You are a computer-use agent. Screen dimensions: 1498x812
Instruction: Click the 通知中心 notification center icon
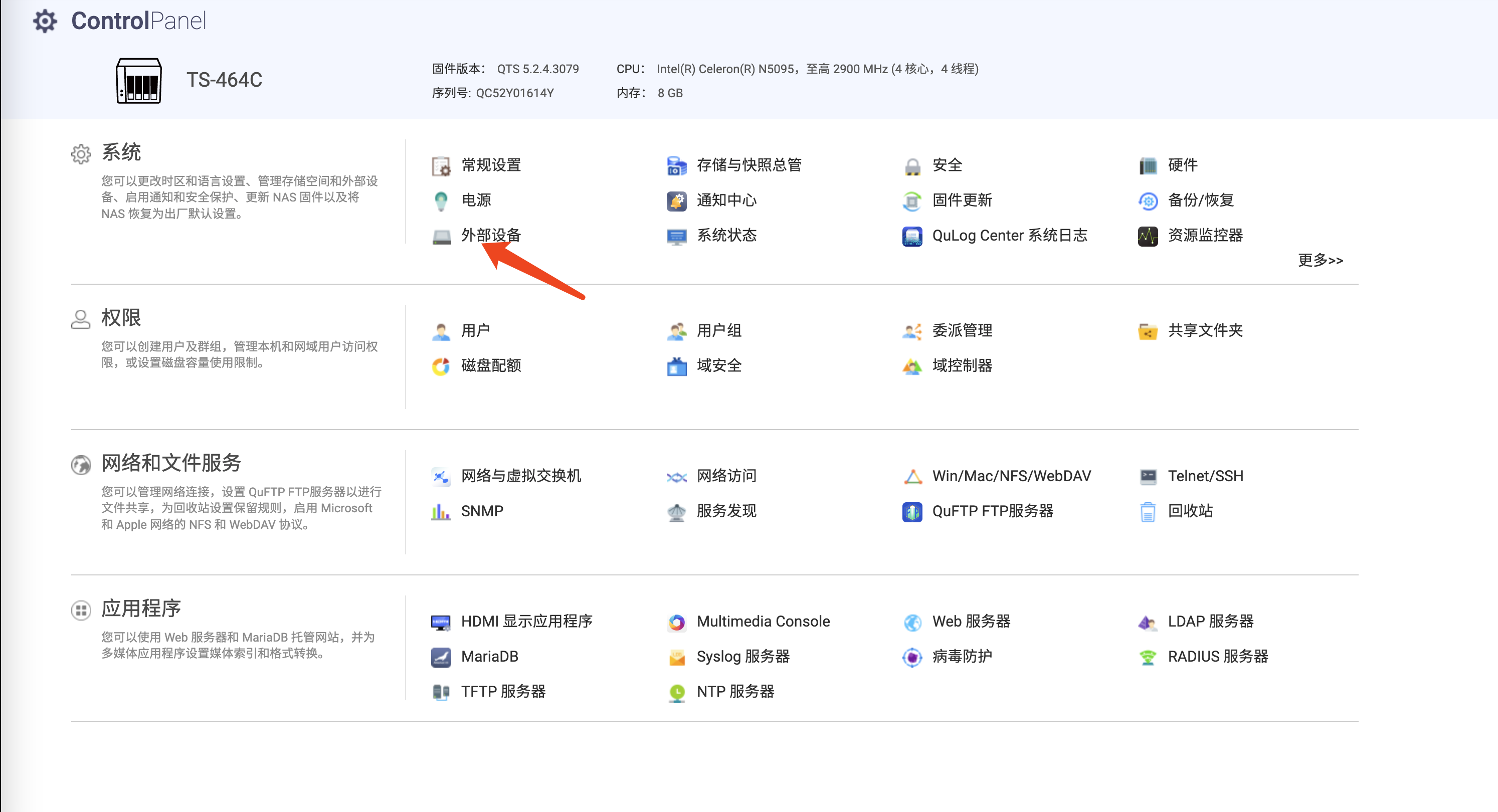(x=676, y=201)
